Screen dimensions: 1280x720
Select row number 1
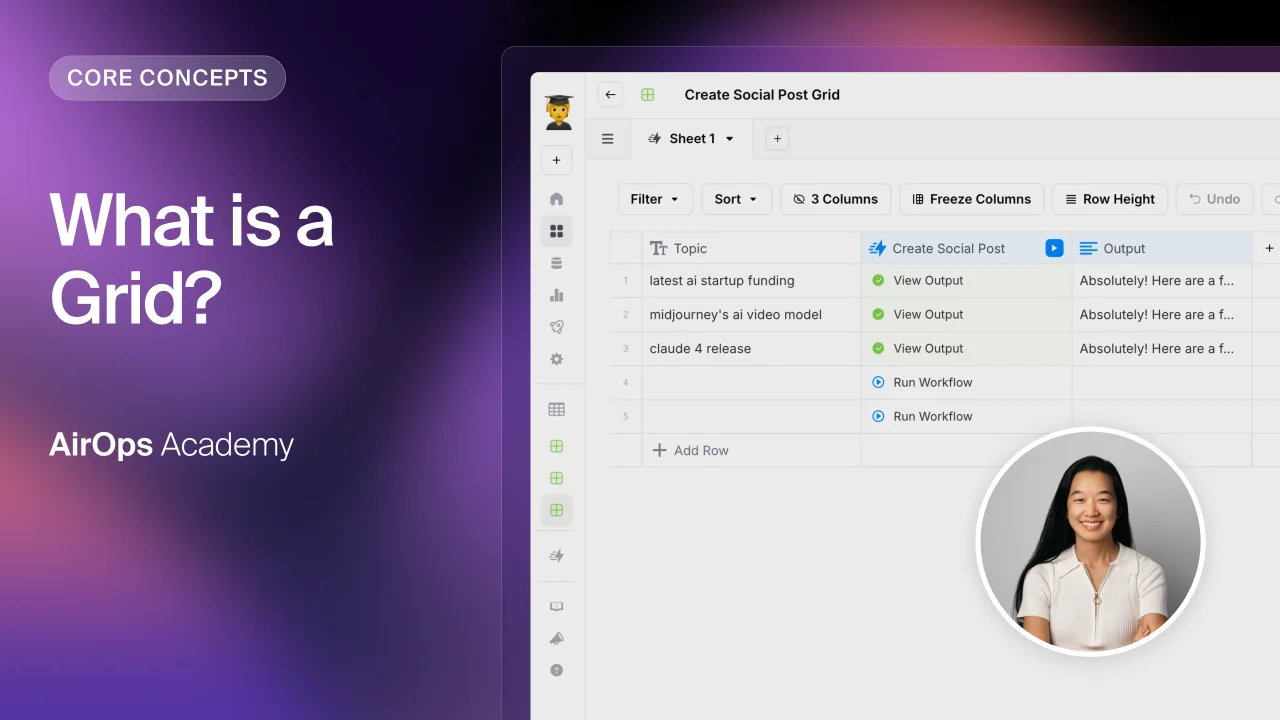point(626,281)
